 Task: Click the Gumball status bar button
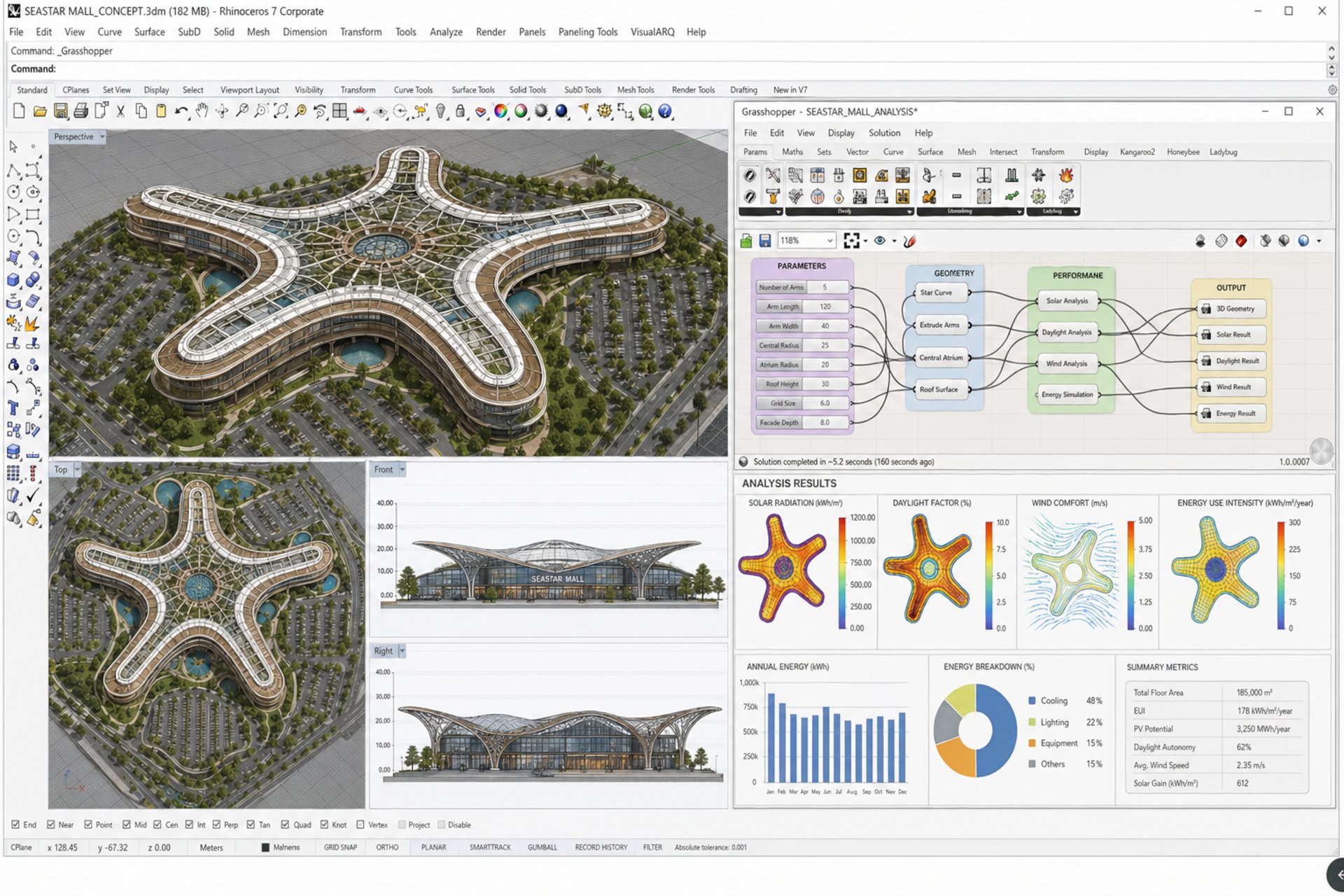click(x=542, y=847)
